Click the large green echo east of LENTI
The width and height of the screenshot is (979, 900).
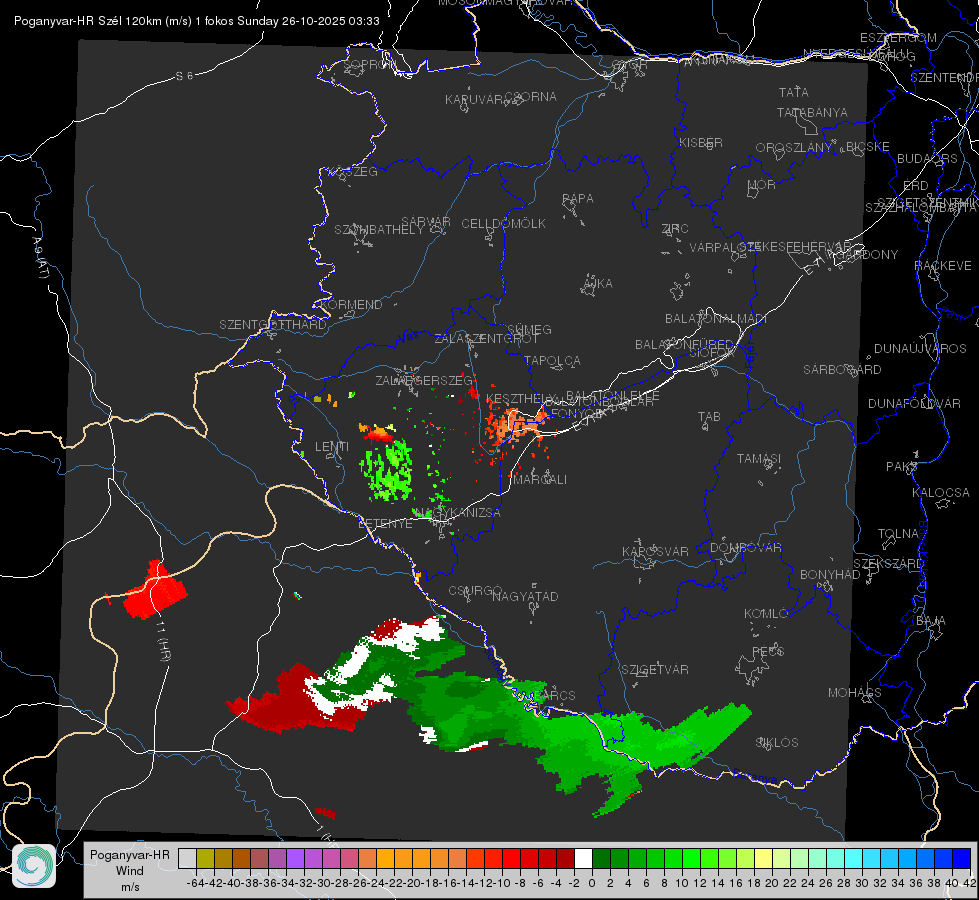point(387,470)
